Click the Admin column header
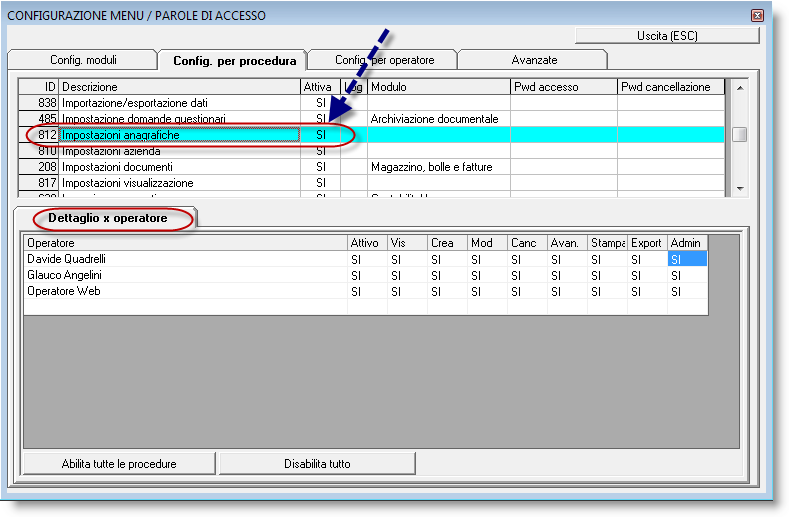Viewport: 789px width, 517px height. [687, 243]
